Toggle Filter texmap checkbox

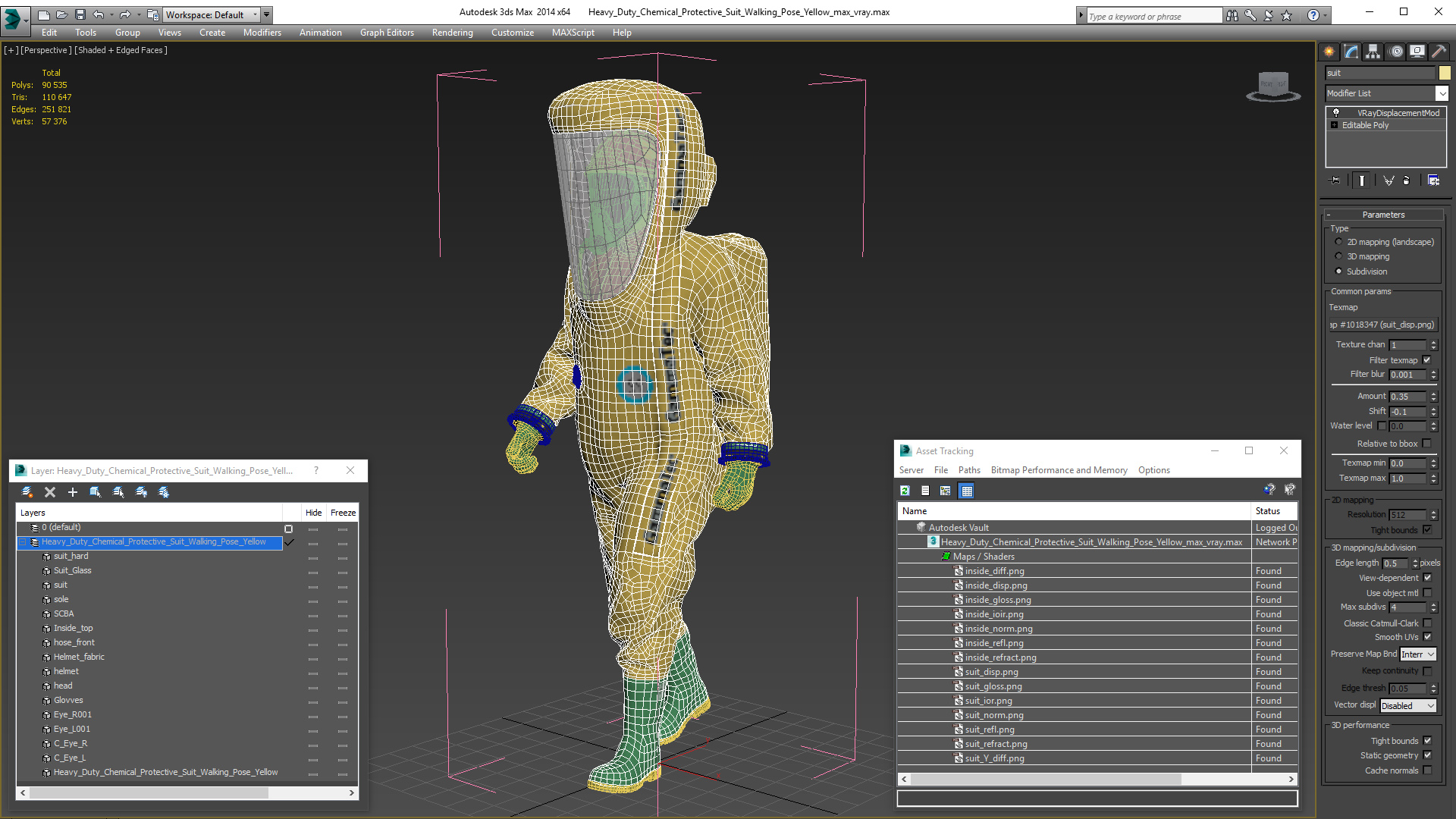1427,360
